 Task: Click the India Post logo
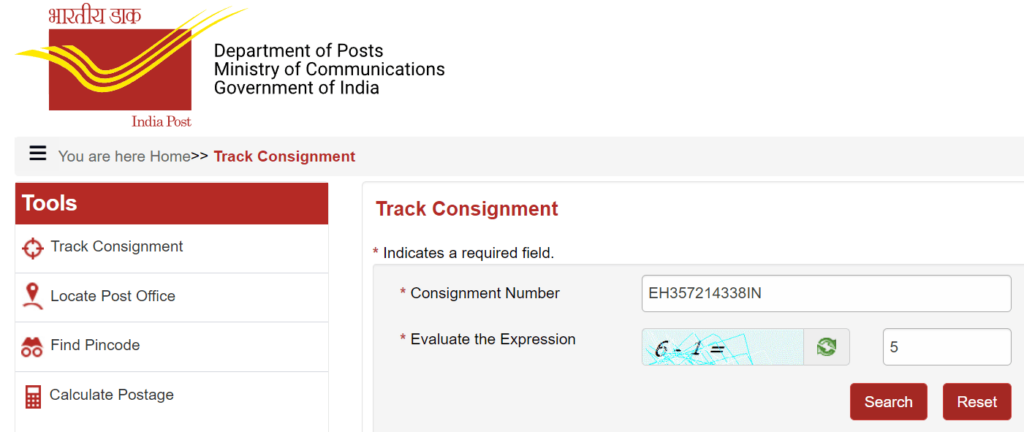click(x=119, y=65)
